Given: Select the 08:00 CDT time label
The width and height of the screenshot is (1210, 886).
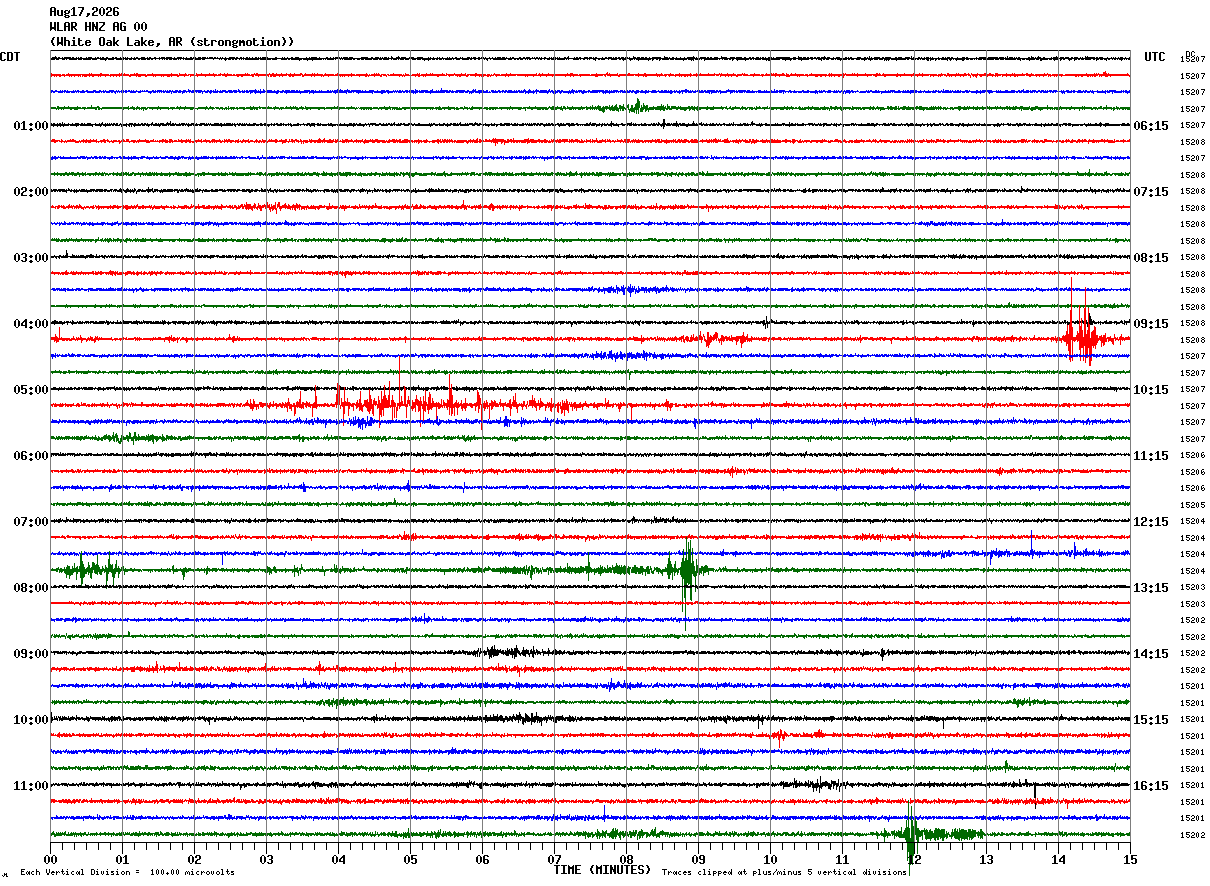Looking at the screenshot, I should [x=31, y=588].
